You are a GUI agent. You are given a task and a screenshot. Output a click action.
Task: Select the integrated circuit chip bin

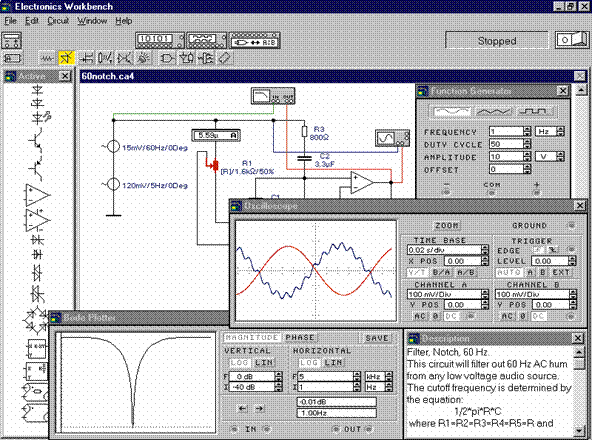(225, 58)
